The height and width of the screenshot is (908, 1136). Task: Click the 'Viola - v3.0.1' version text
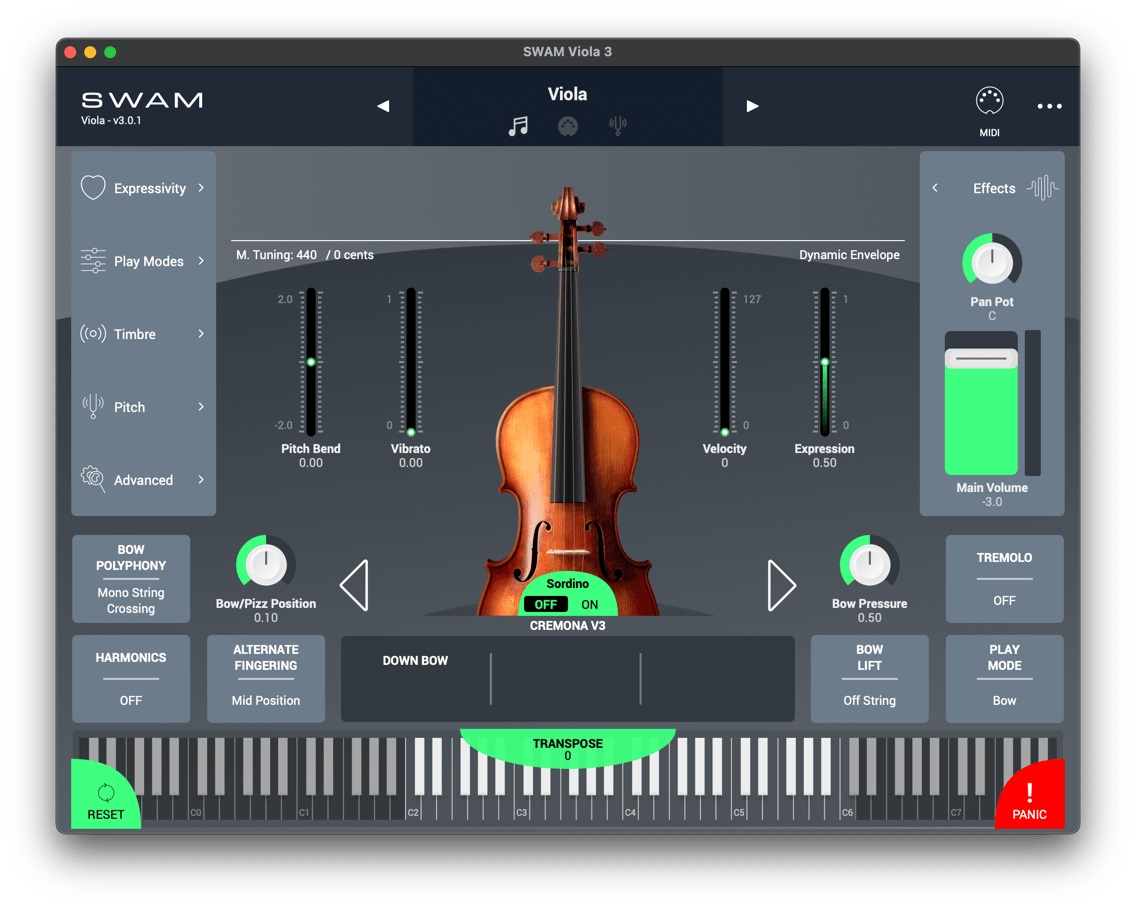coord(111,121)
